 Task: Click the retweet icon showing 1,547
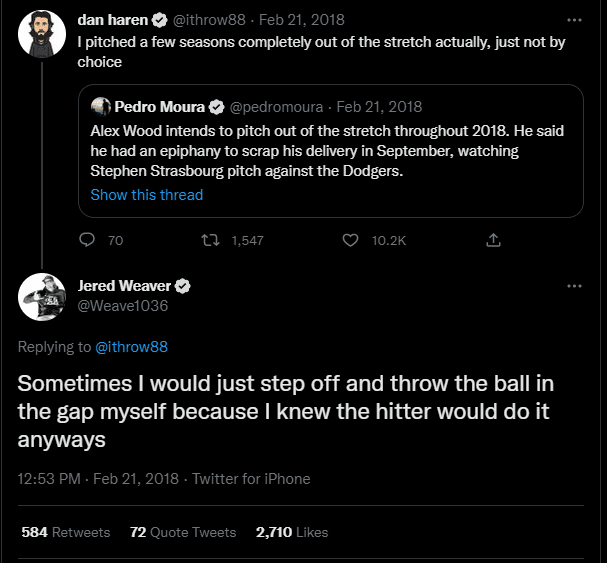211,240
